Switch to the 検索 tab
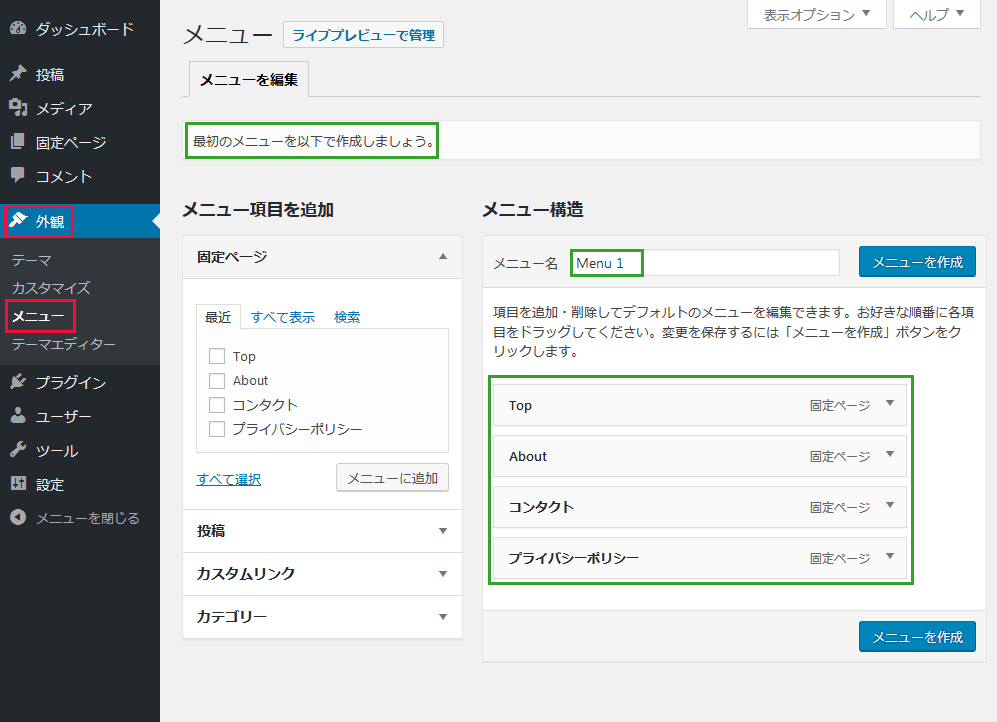This screenshot has width=997, height=722. pos(347,317)
